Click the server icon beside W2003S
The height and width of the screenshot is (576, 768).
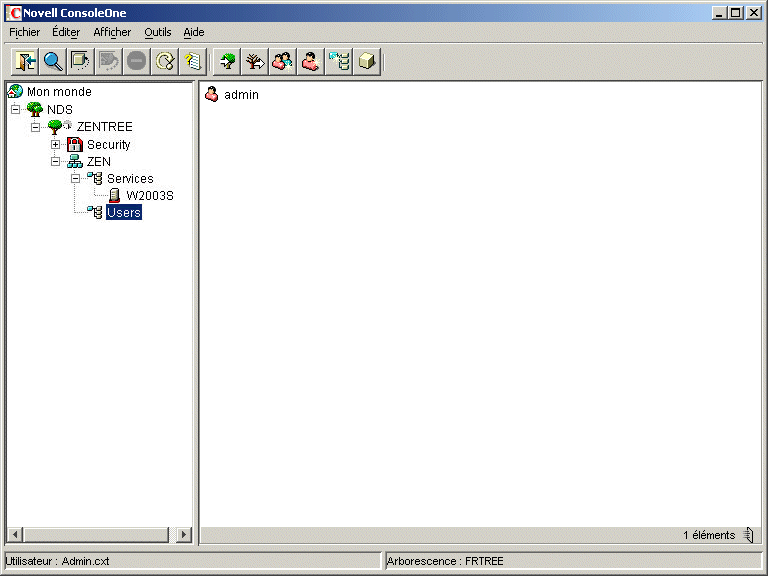(115, 195)
